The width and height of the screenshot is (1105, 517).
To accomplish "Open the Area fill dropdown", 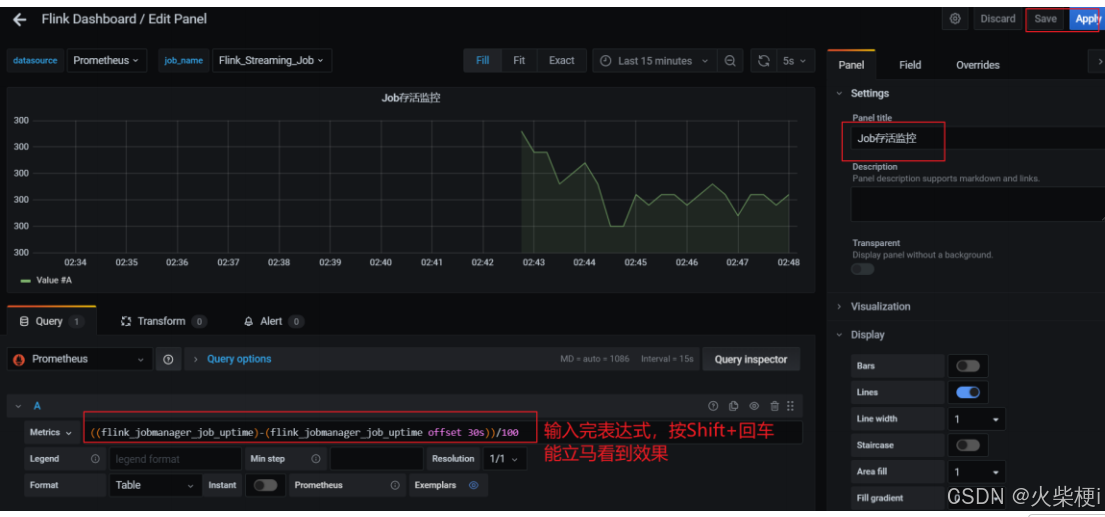I will click(976, 472).
